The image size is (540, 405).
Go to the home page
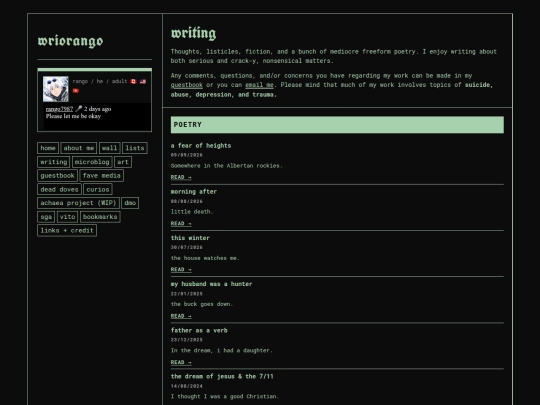click(48, 148)
